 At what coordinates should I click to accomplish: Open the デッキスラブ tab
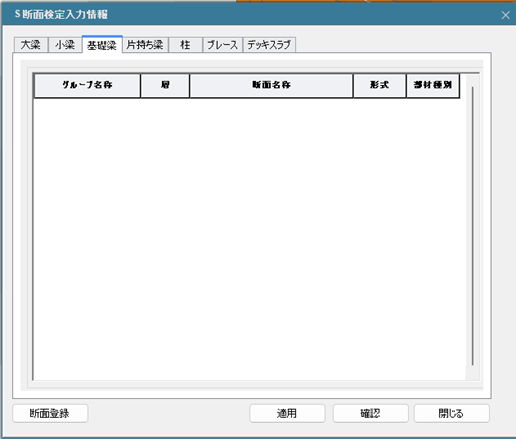[269, 45]
